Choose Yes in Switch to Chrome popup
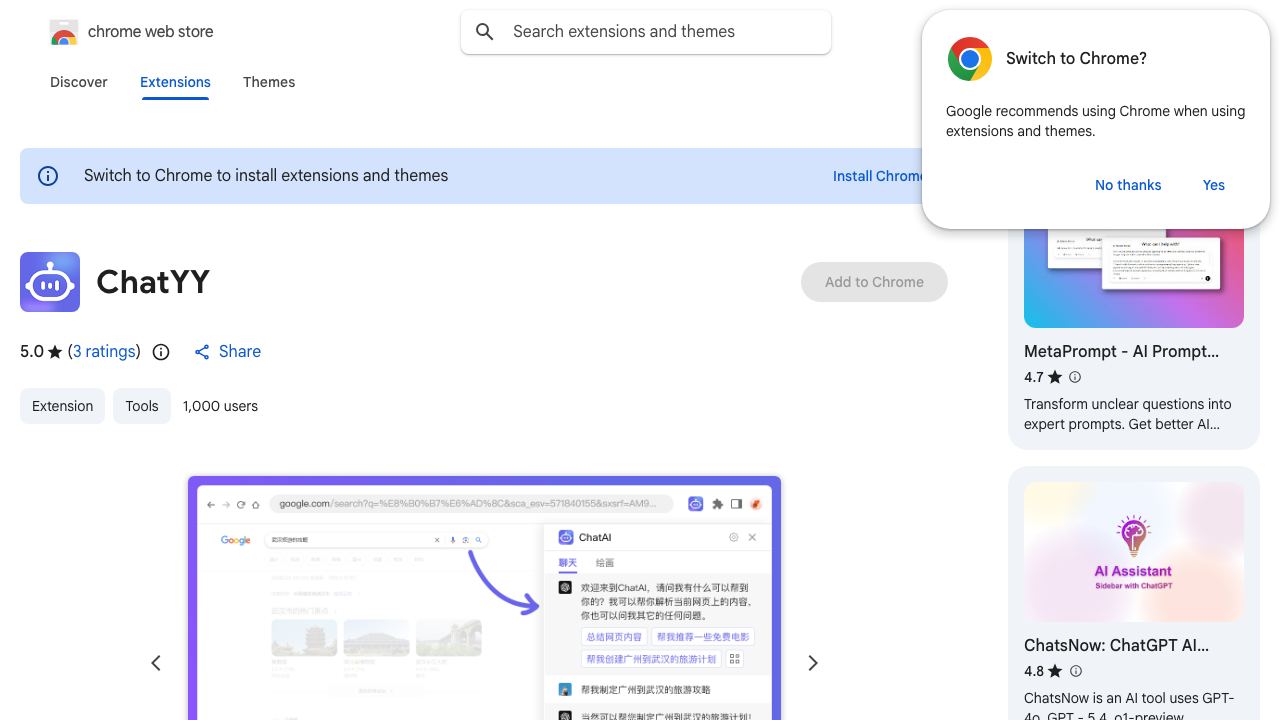The height and width of the screenshot is (720, 1280). (x=1214, y=185)
